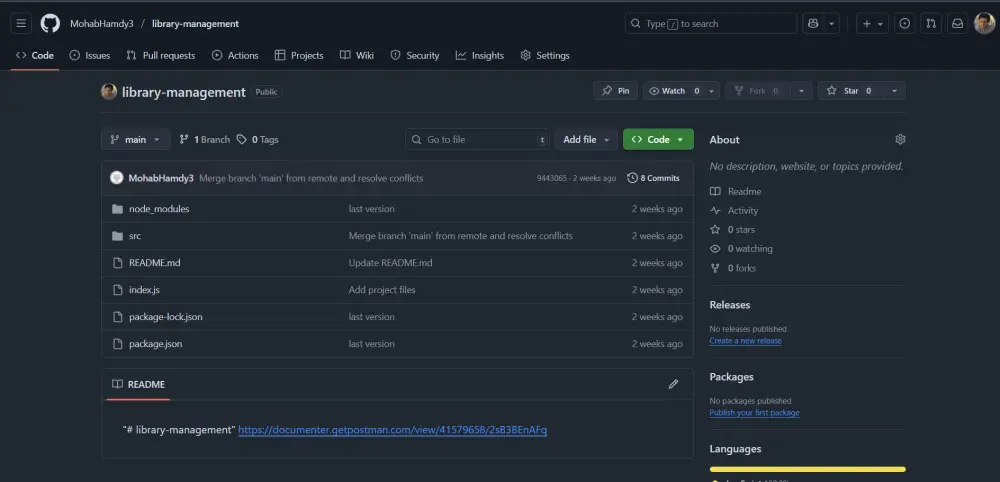This screenshot has height=482, width=1000.
Task: Expand the Copilot dropdown arrow
Action: click(x=832, y=24)
